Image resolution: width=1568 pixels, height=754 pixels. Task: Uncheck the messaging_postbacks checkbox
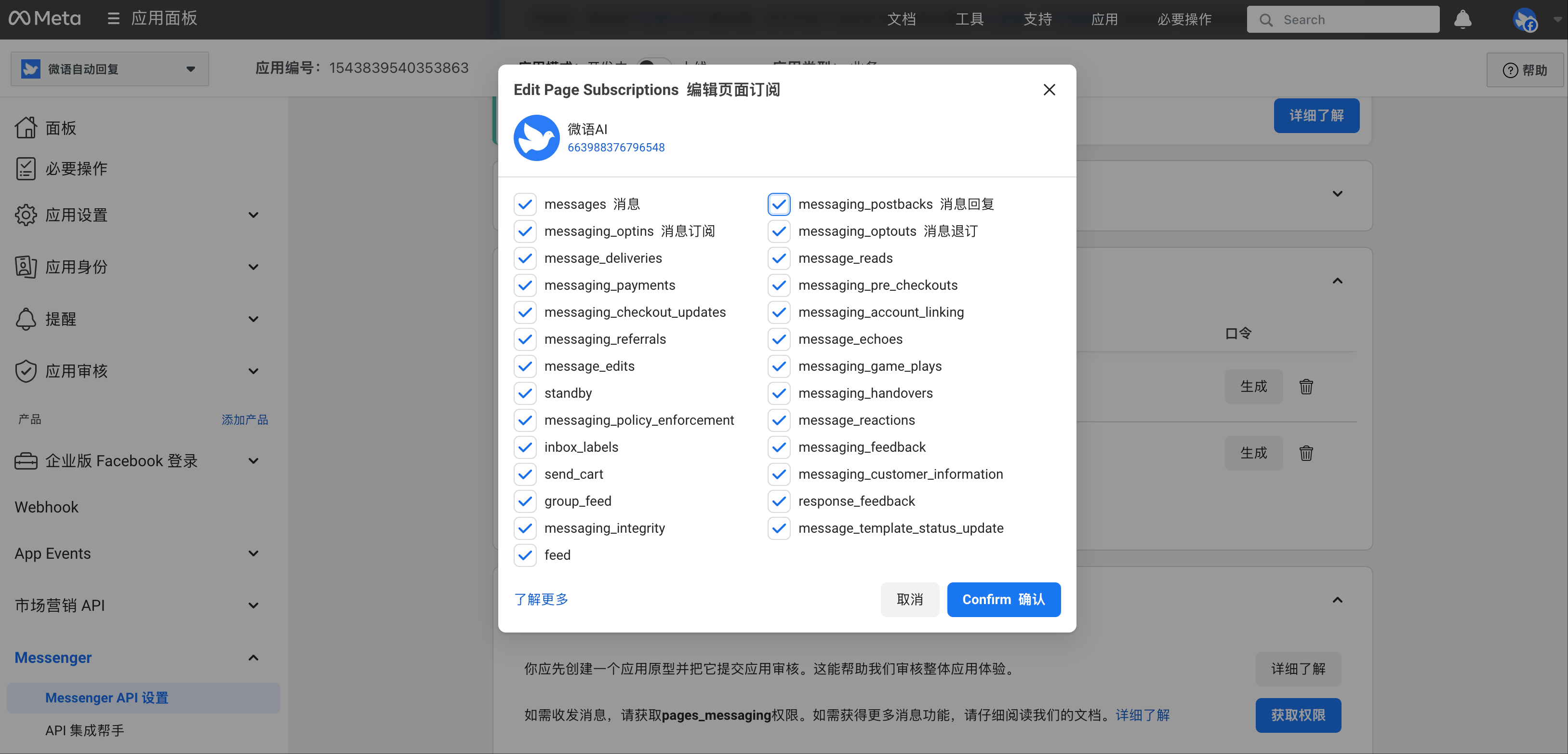[779, 204]
